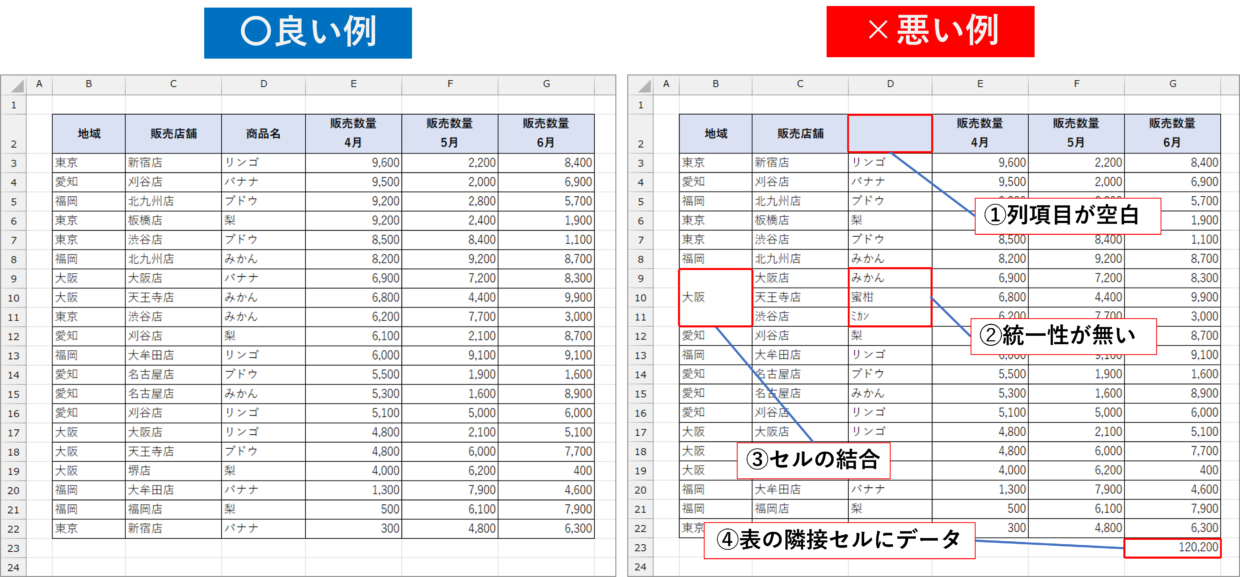Image resolution: width=1240 pixels, height=577 pixels.
Task: Select column G header in right sheet
Action: pos(1172,85)
